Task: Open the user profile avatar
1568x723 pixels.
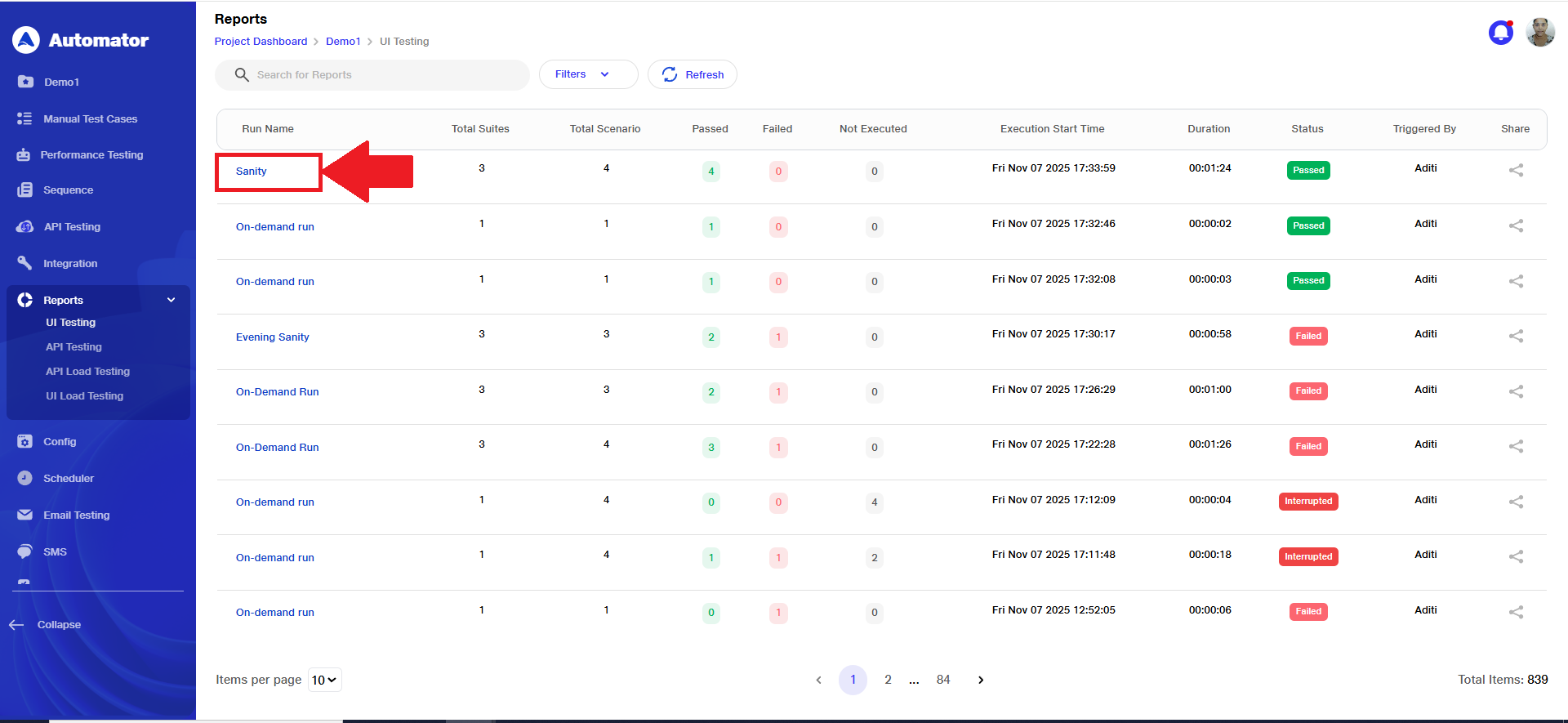Action: 1540,33
